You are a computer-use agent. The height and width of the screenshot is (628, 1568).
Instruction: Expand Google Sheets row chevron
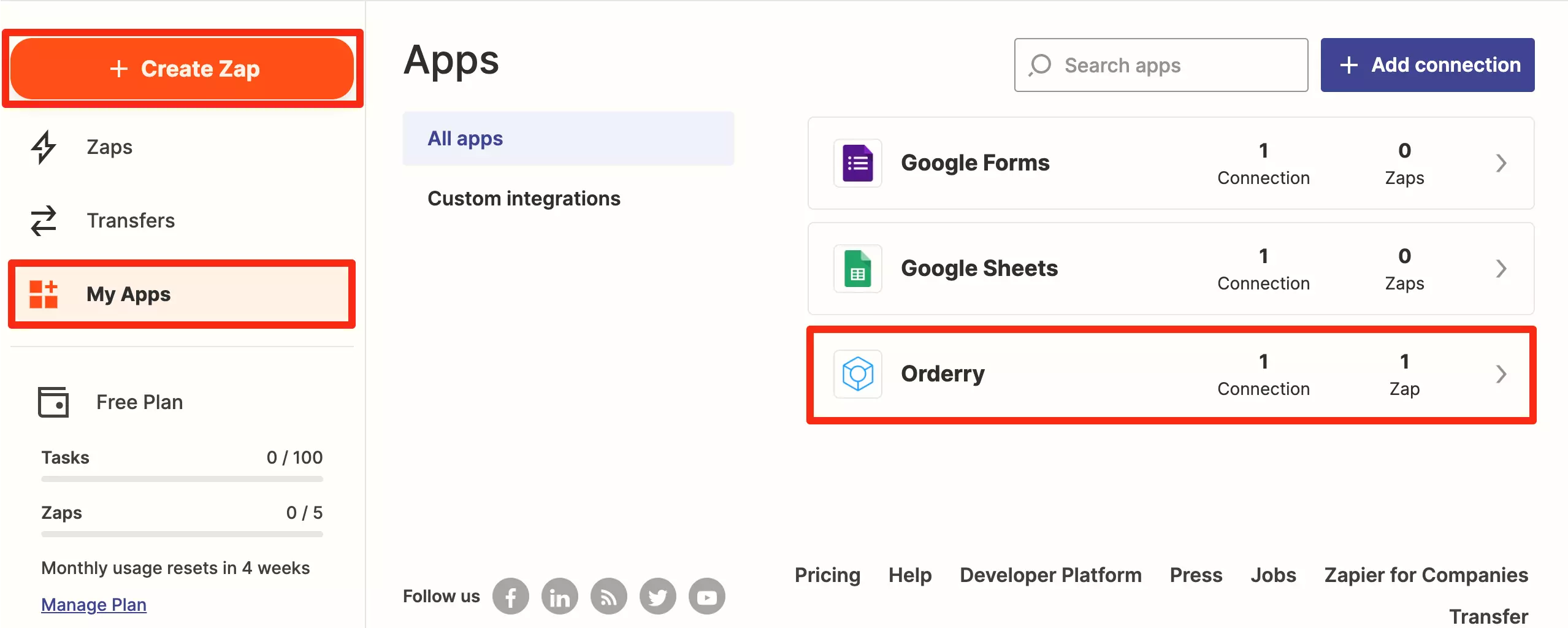point(1501,269)
